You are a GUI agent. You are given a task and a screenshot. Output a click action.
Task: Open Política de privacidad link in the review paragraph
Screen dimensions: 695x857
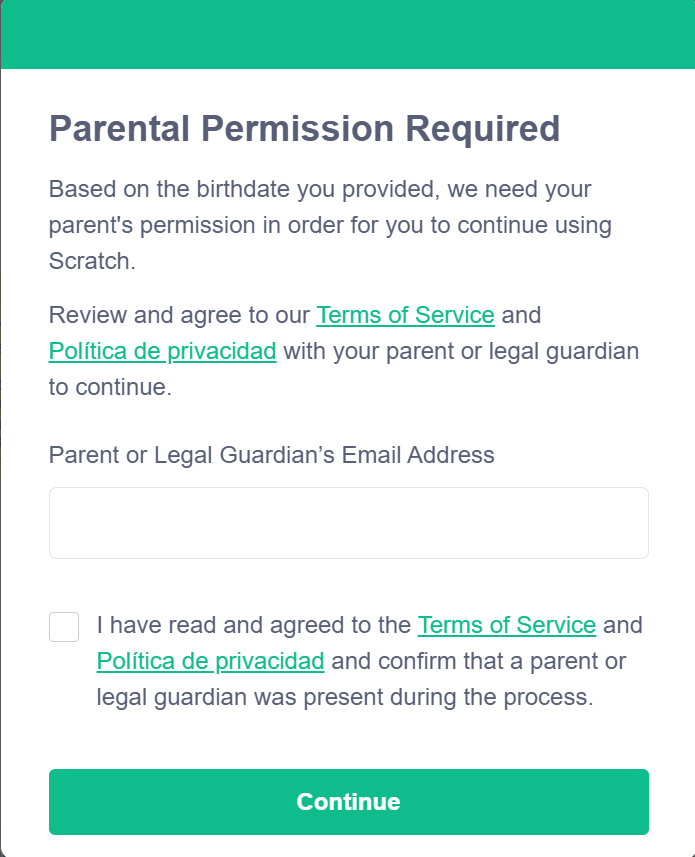pos(162,351)
